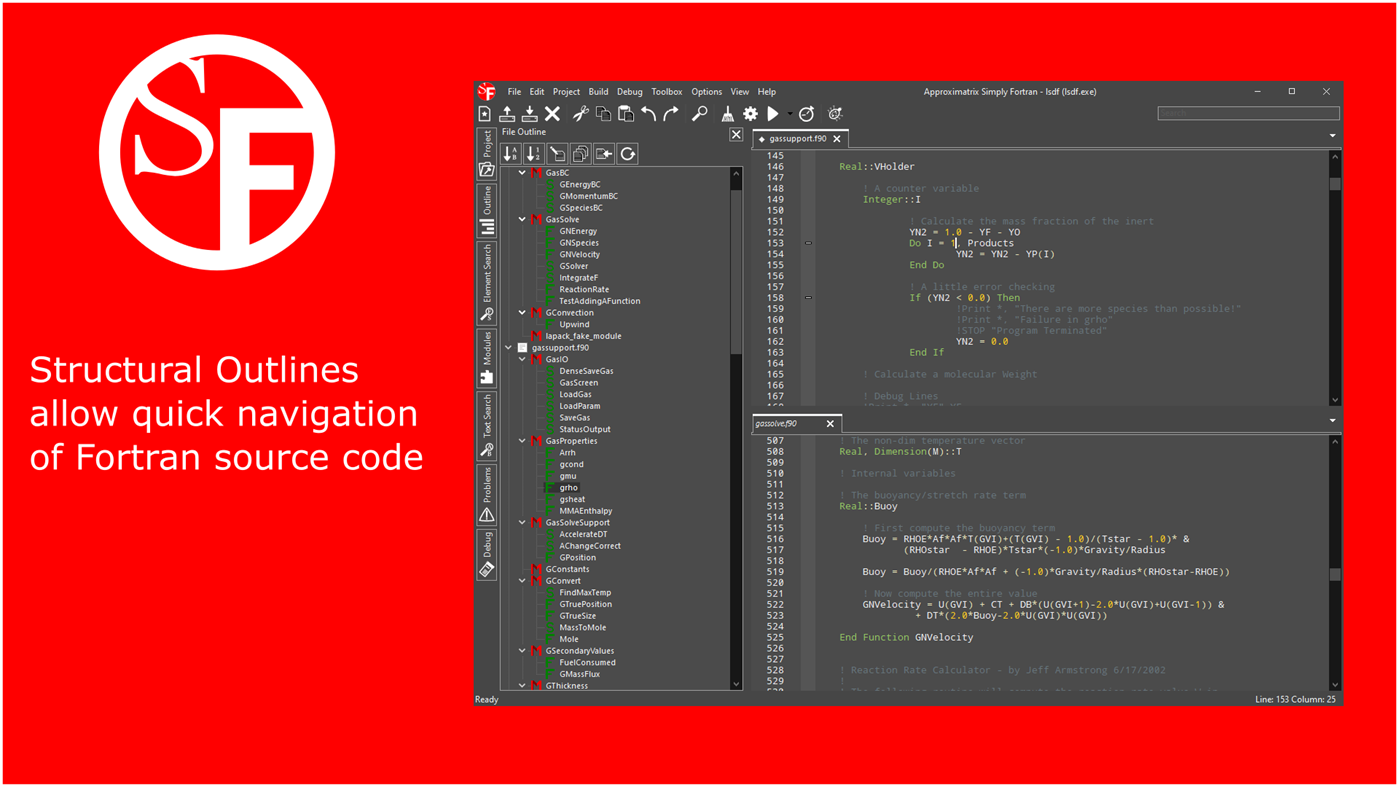Collapse the GasSolveSupport module node
1399x787 pixels.
pyautogui.click(x=522, y=523)
